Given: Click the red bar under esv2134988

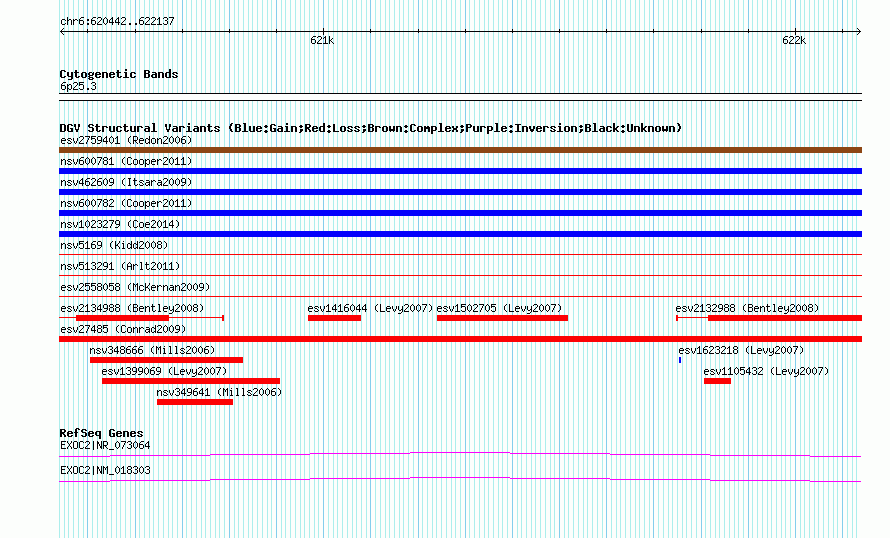Looking at the screenshot, I should [123, 318].
